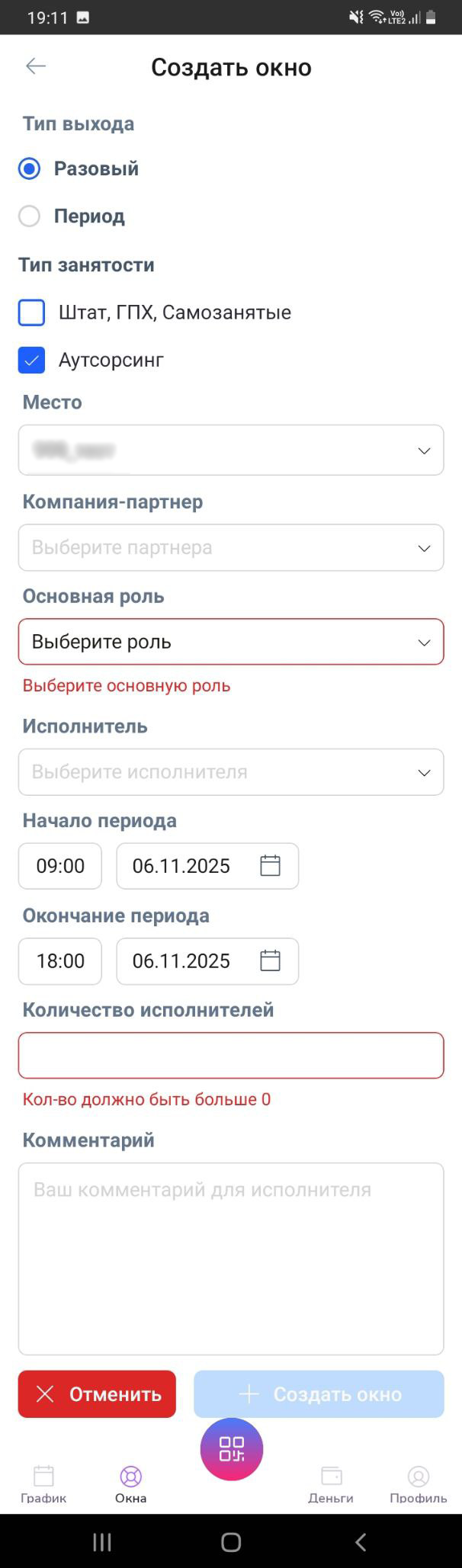
Task: Switch to the Окна tab
Action: point(130,1483)
